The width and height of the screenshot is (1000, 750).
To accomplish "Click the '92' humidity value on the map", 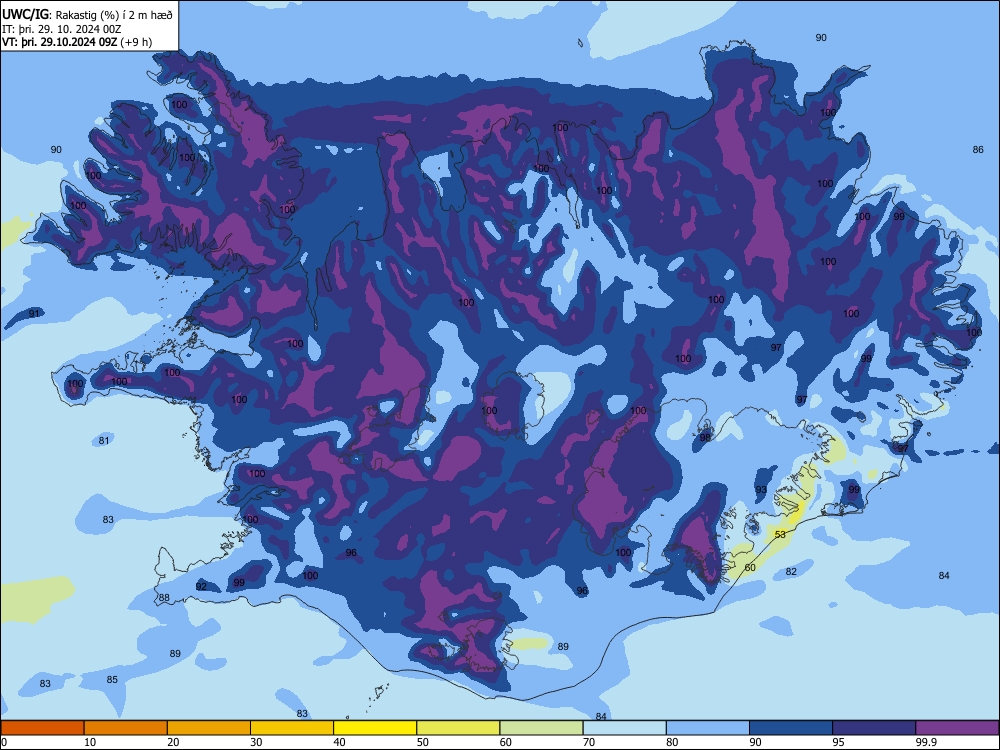I will click(x=201, y=587).
